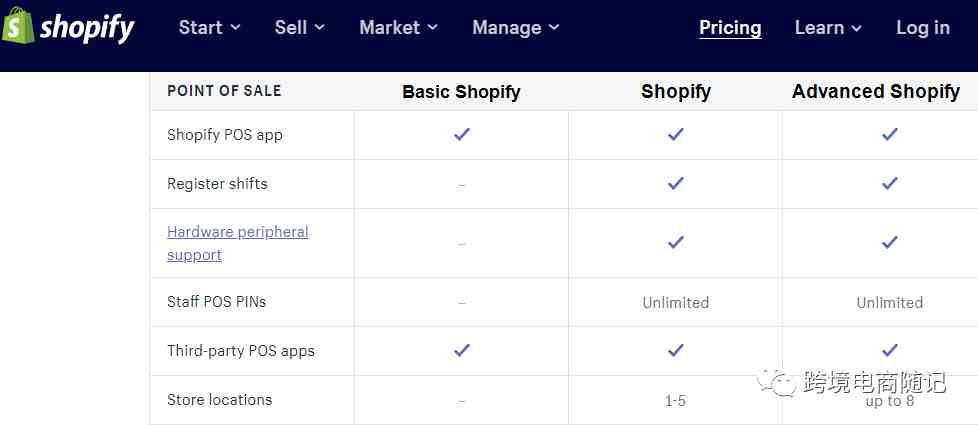Click Advanced Shopify Hardware peripheral support checkmark
This screenshot has width=978, height=425.
coord(889,242)
